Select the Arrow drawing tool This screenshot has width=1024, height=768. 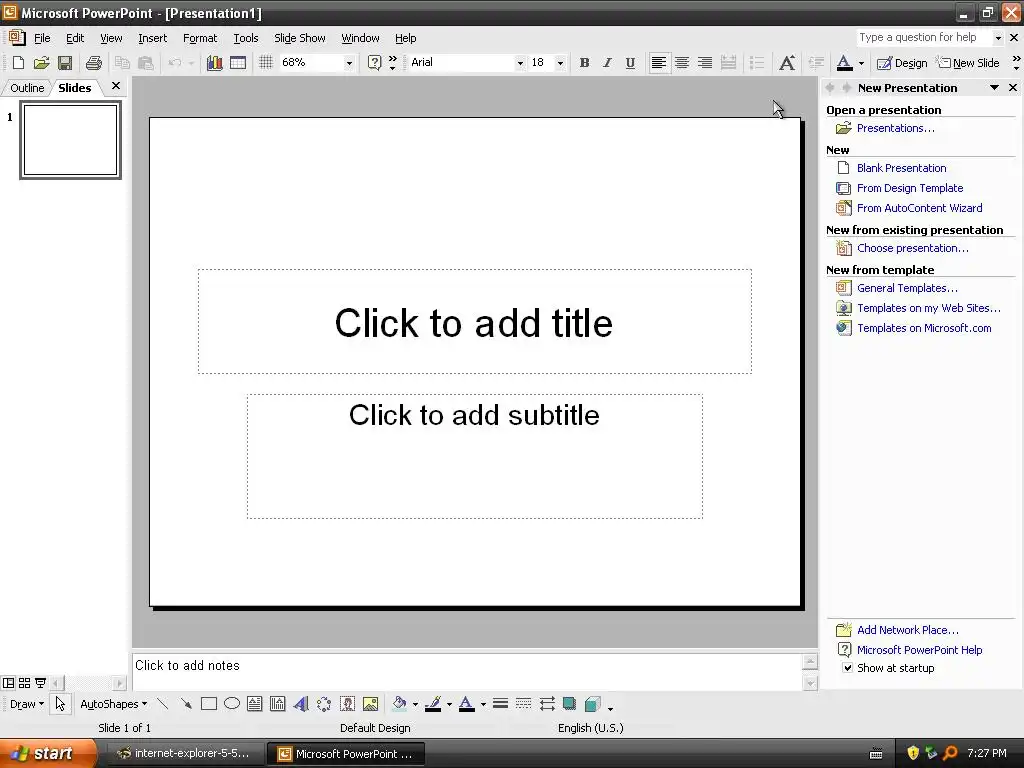186,704
